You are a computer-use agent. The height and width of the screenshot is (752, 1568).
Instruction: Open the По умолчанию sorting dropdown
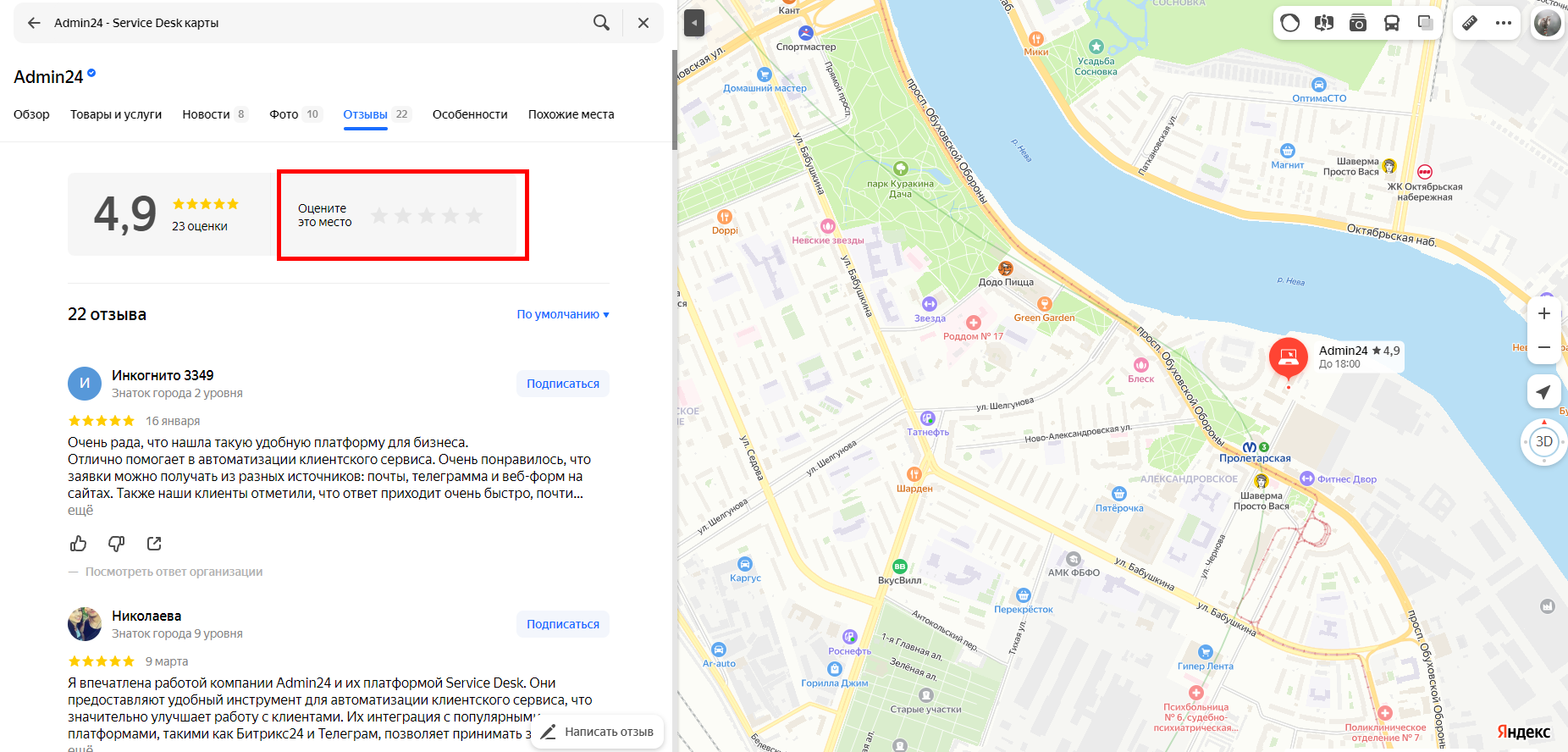(x=563, y=314)
